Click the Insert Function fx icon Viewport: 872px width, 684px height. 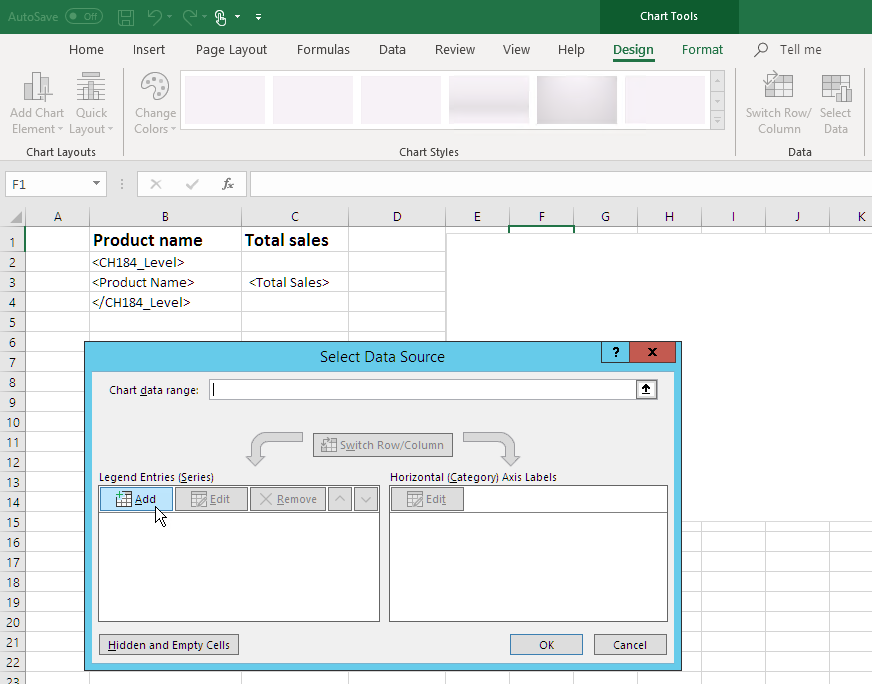[228, 184]
